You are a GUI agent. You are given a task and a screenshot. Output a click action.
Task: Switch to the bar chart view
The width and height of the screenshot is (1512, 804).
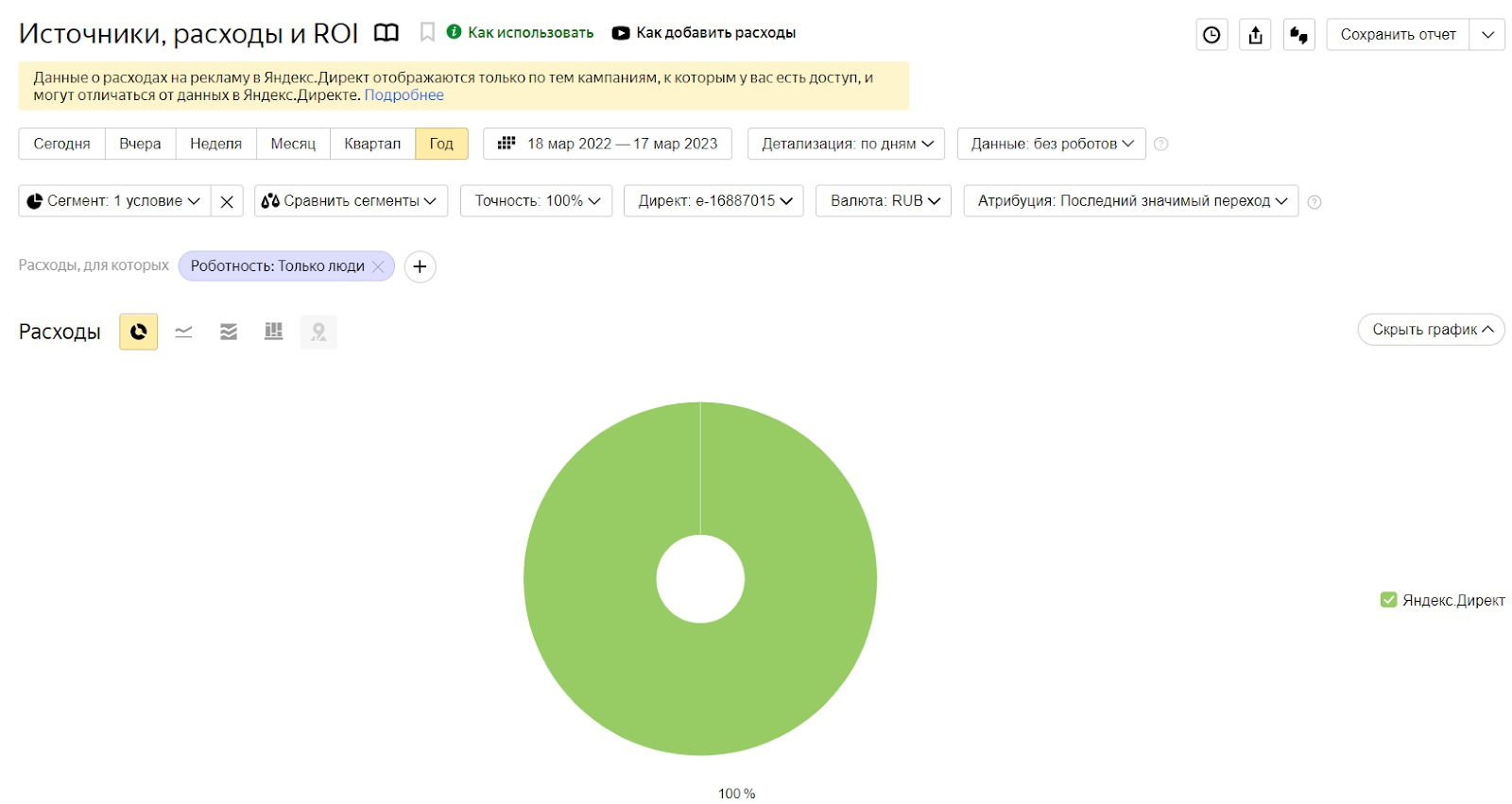tap(274, 332)
